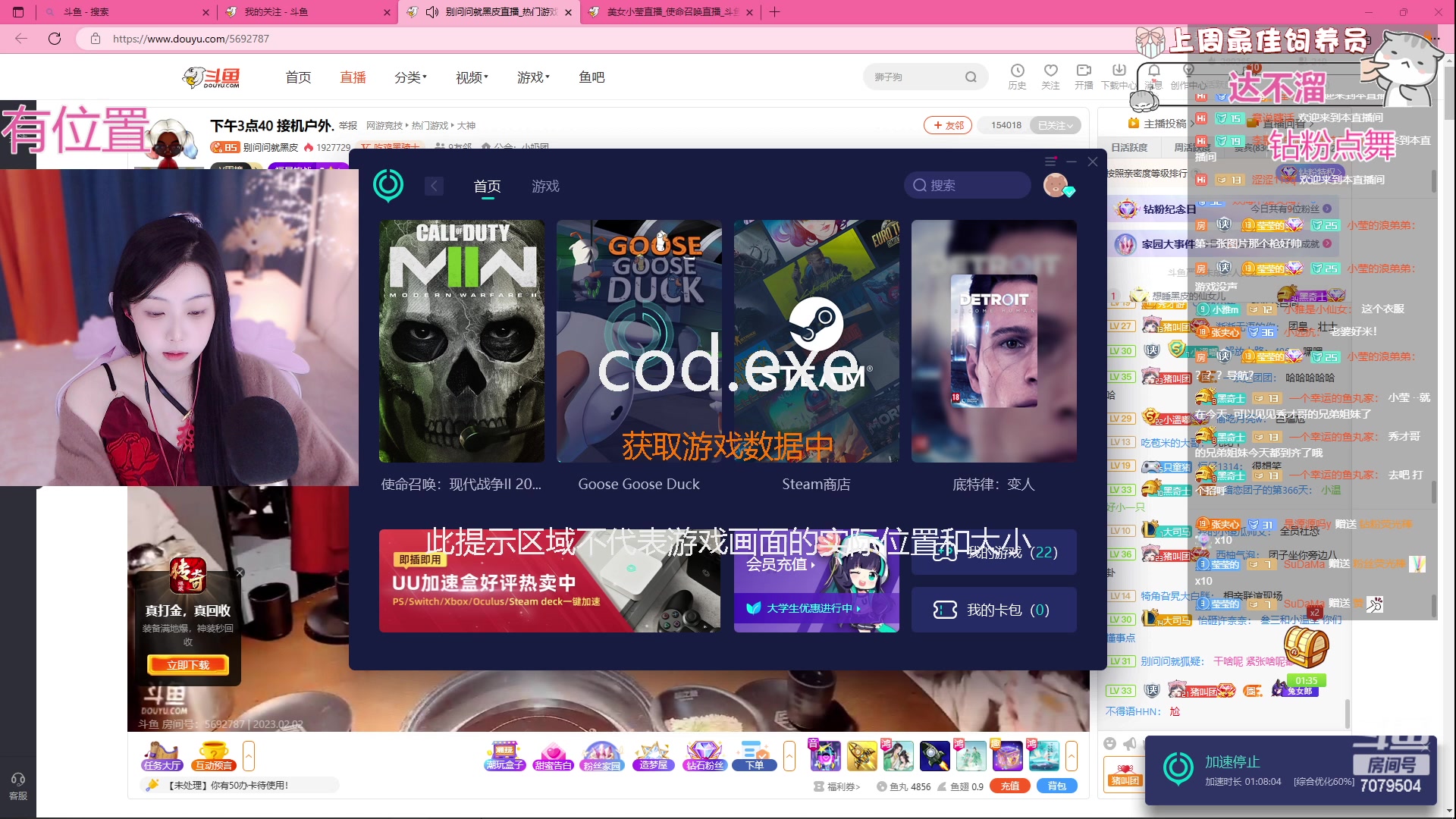Switch to the 我的关注 - 斗鱼 browser tab
This screenshot has height=819, width=1456.
308,12
